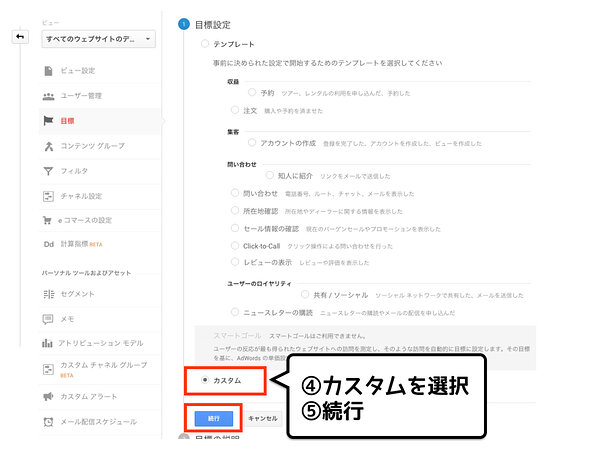
Task: Select the 注文 template radio button
Action: [x=235, y=110]
